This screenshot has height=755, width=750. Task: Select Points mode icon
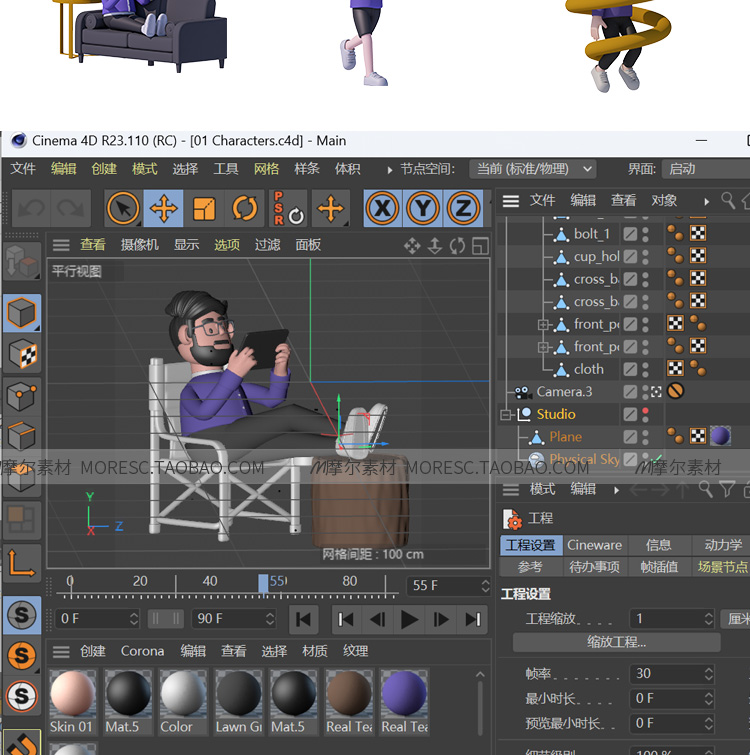coord(22,396)
